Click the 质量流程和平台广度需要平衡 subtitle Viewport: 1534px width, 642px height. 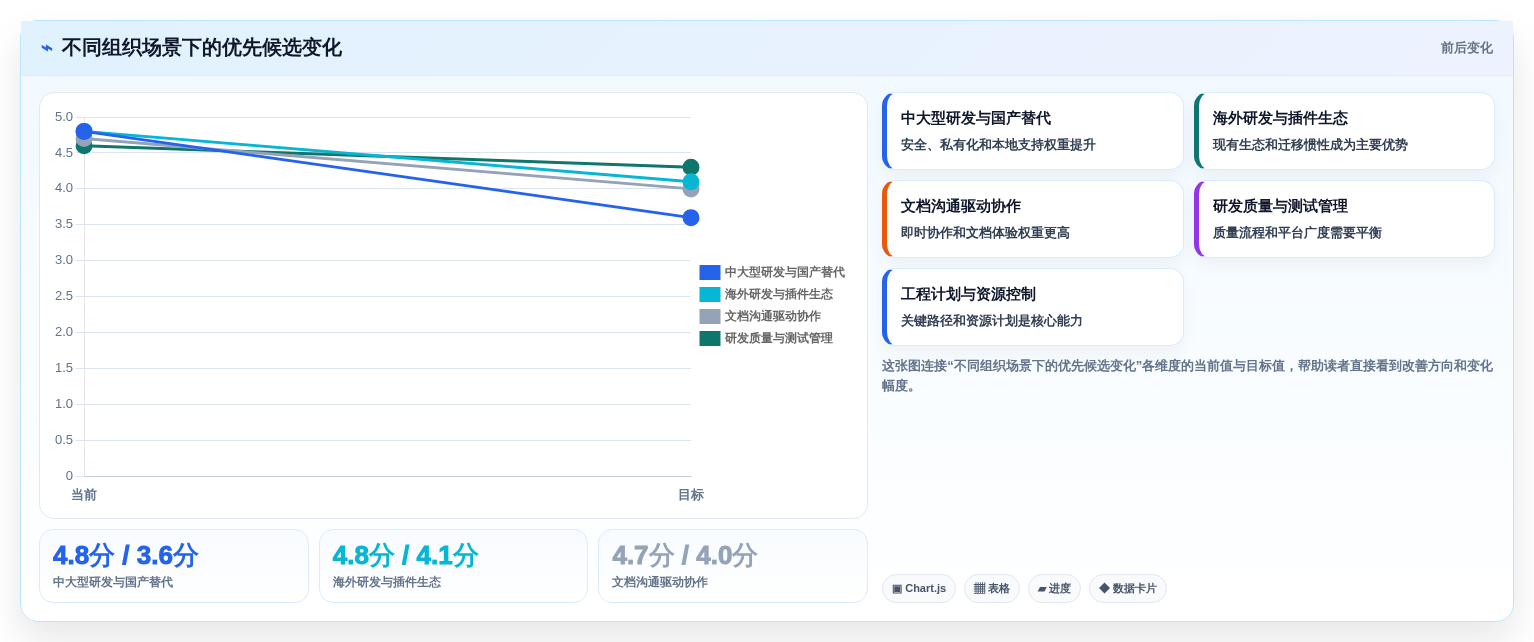click(1297, 233)
